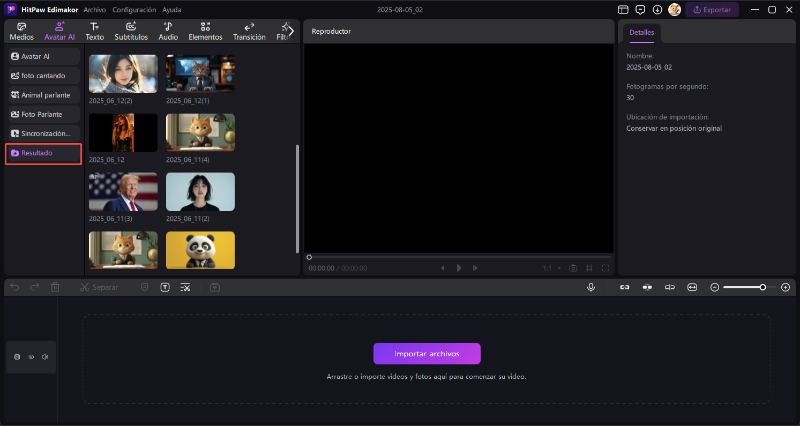The height and width of the screenshot is (426, 800).
Task: Open the Archivo menu
Action: [95, 9]
